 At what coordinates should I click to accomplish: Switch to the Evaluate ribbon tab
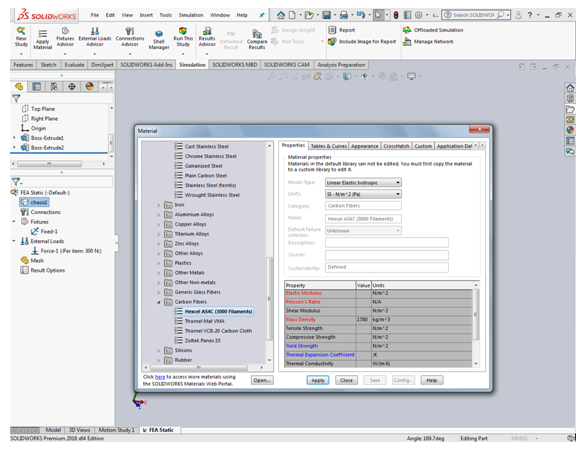coord(74,65)
